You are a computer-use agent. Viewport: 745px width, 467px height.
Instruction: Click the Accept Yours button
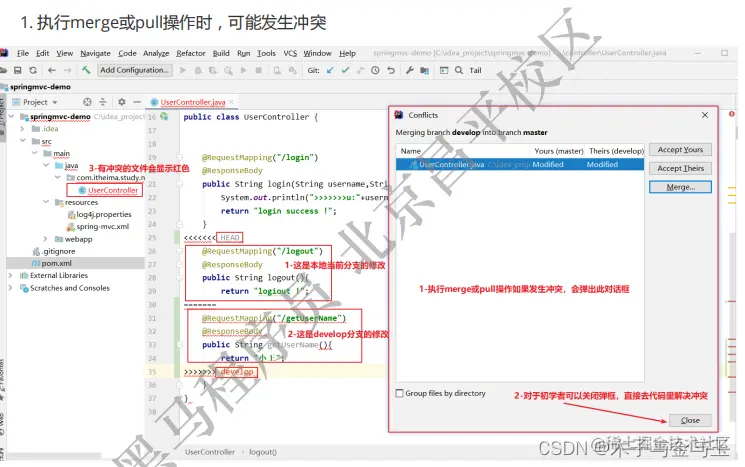click(x=680, y=150)
